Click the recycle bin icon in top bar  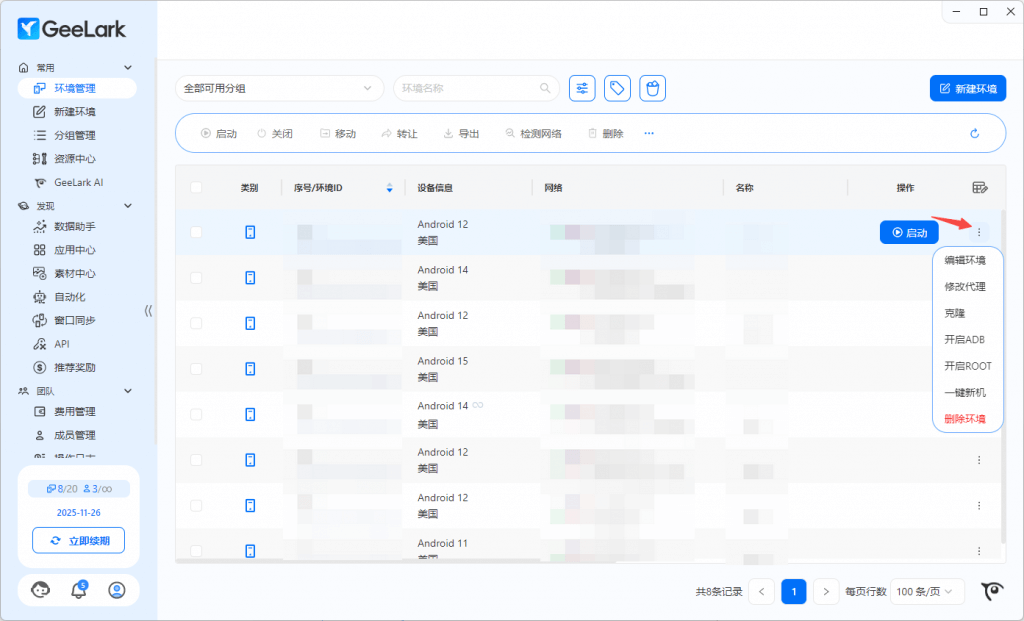point(653,88)
